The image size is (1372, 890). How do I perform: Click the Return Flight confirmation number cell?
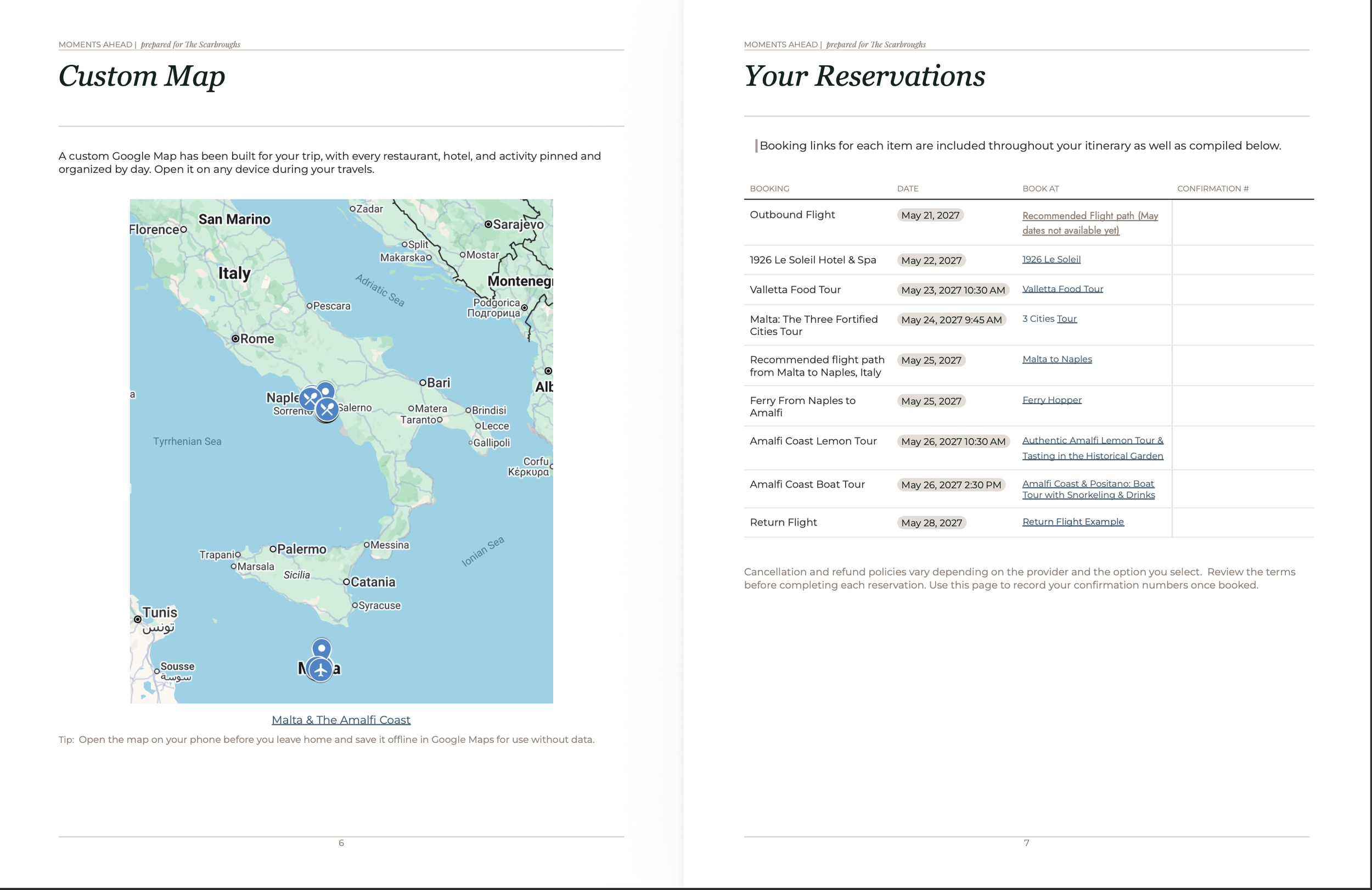coord(1243,523)
